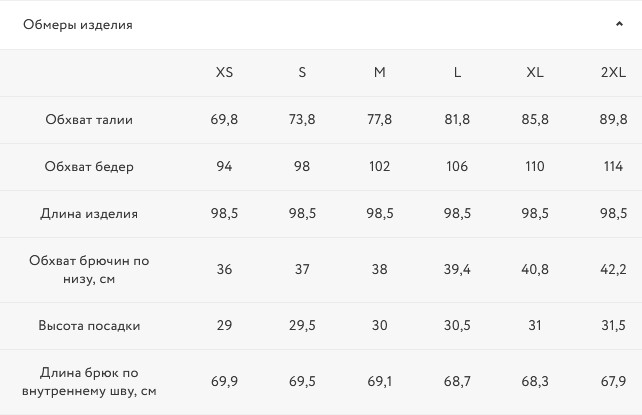Click the Обмеры изделия section title
The image size is (642, 415).
point(78,25)
